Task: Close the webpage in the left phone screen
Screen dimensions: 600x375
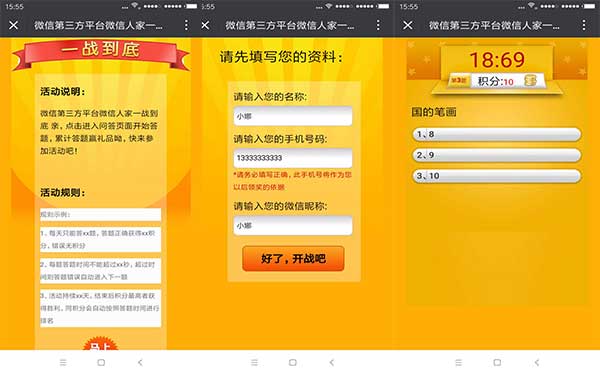Action: (13, 25)
